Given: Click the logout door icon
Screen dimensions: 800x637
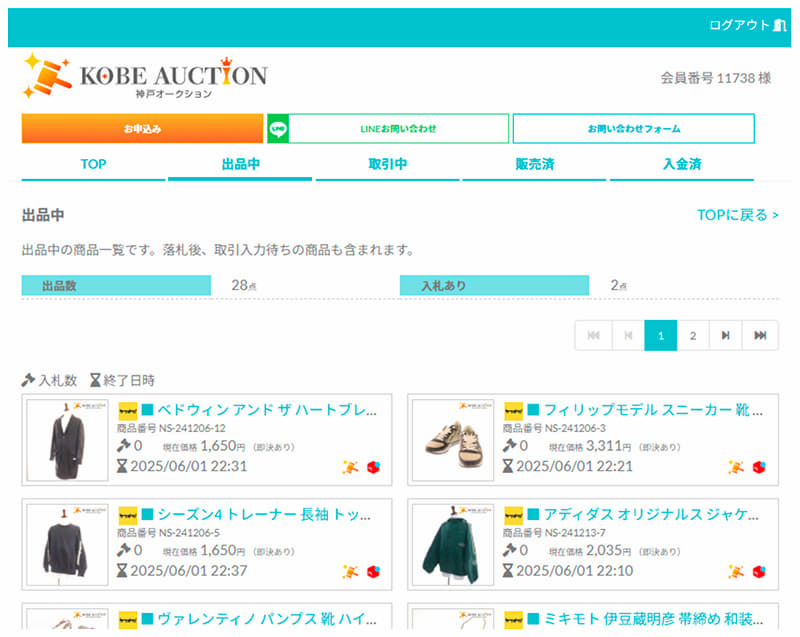Looking at the screenshot, I should pos(779,25).
